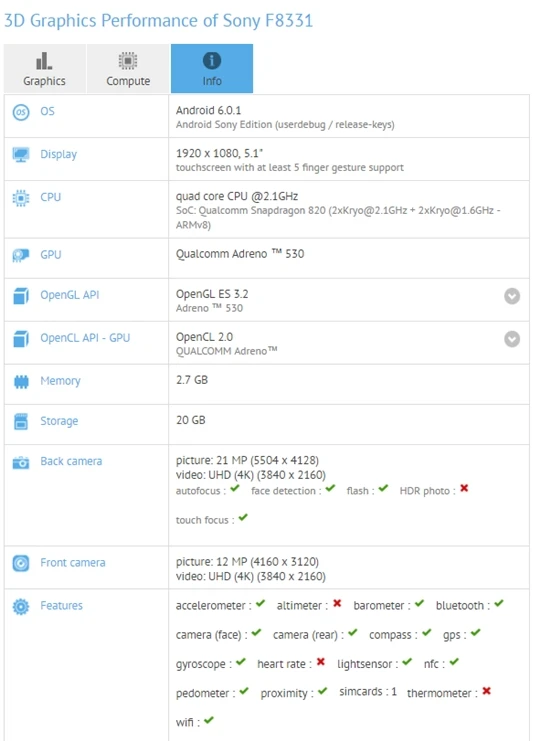Click the Memory chip icon

click(21, 381)
